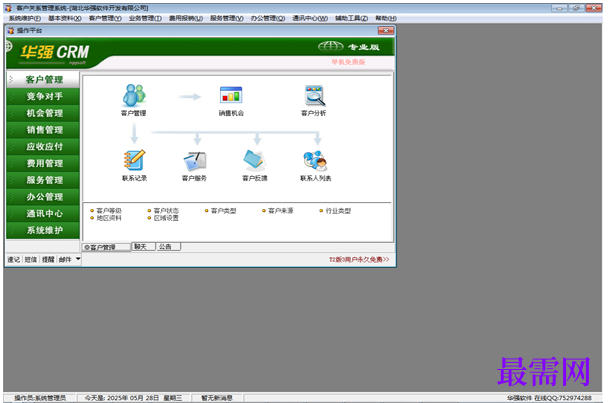Viewport: 609px width, 403px height.
Task: Click the 华强软件 在线QQ status text
Action: tap(549, 398)
